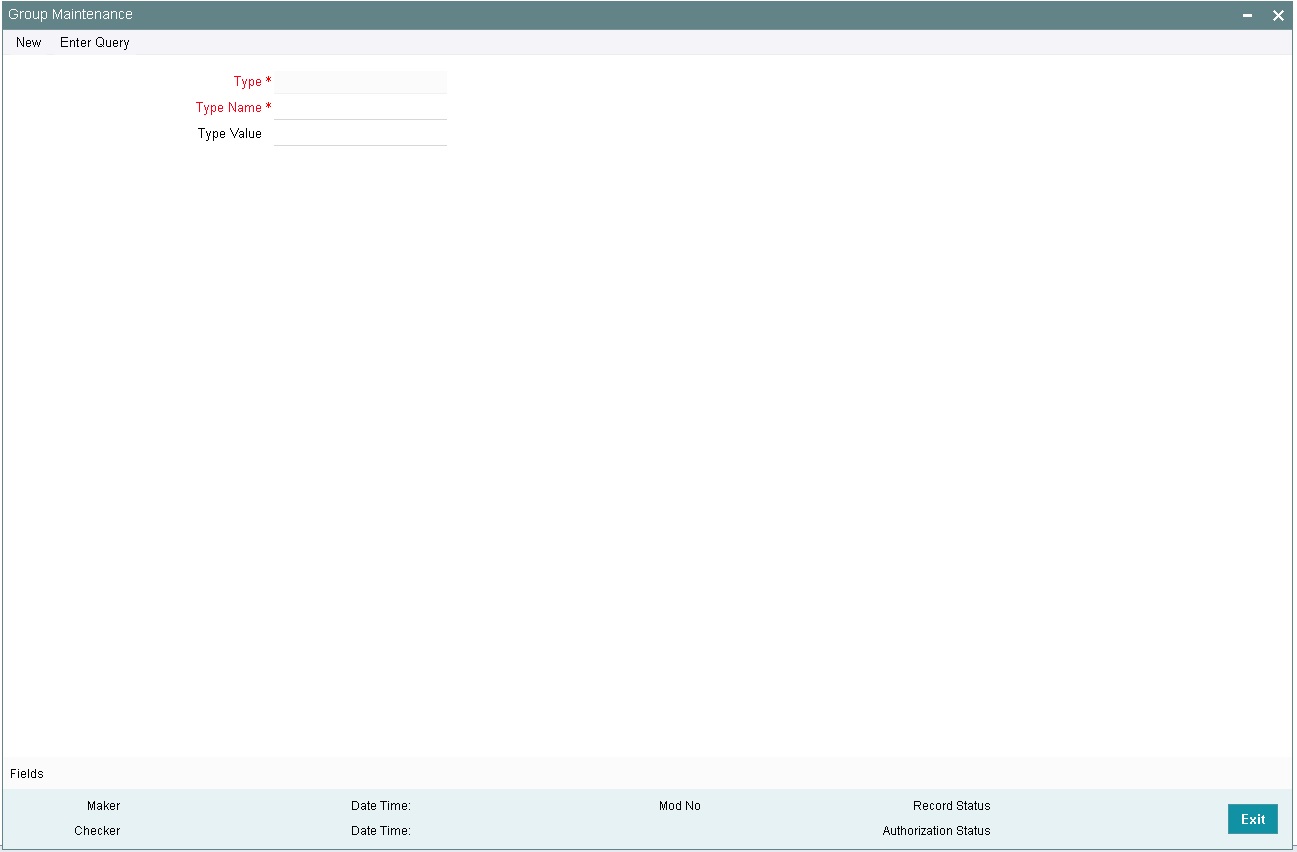Click the Checker label
Viewport: 1297px width, 852px height.
[97, 831]
